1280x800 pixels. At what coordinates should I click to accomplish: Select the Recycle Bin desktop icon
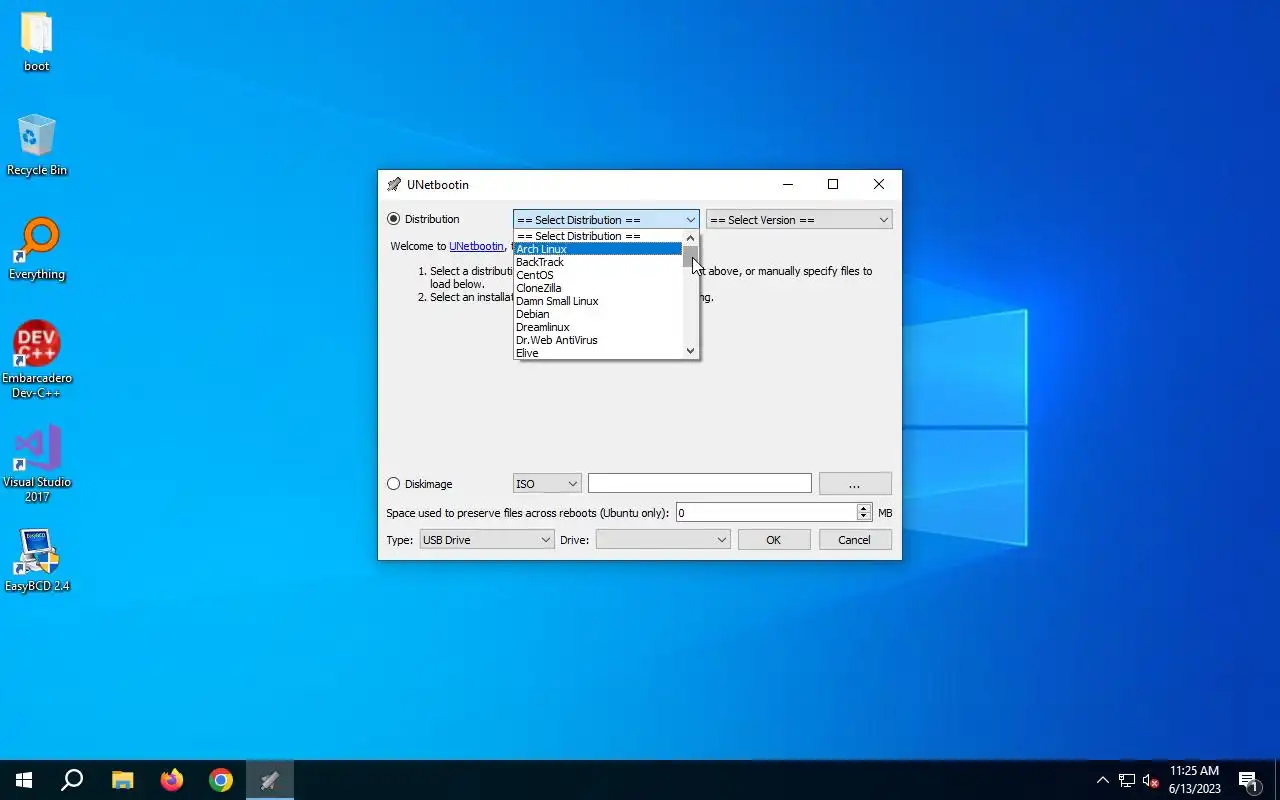[x=37, y=145]
